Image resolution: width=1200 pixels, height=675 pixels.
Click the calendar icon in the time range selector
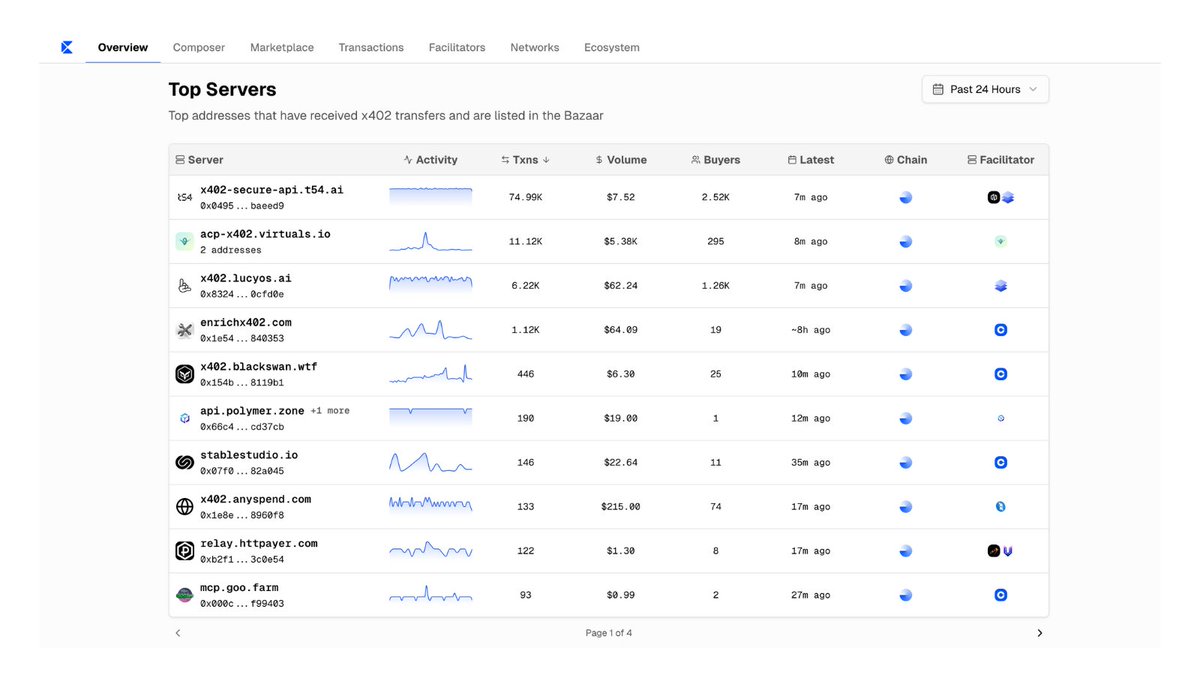(937, 89)
